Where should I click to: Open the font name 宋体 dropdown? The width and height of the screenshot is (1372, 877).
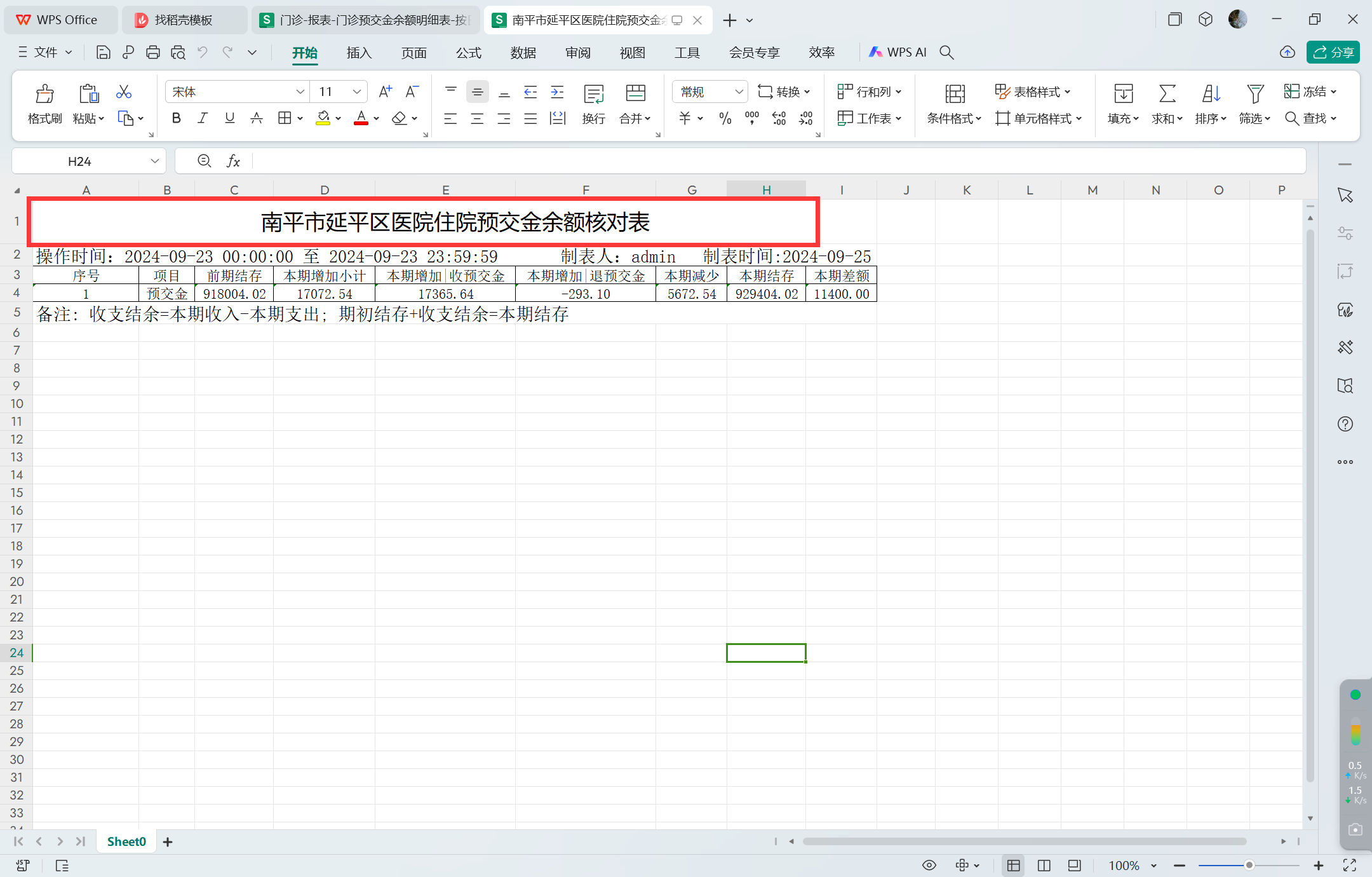click(x=300, y=92)
